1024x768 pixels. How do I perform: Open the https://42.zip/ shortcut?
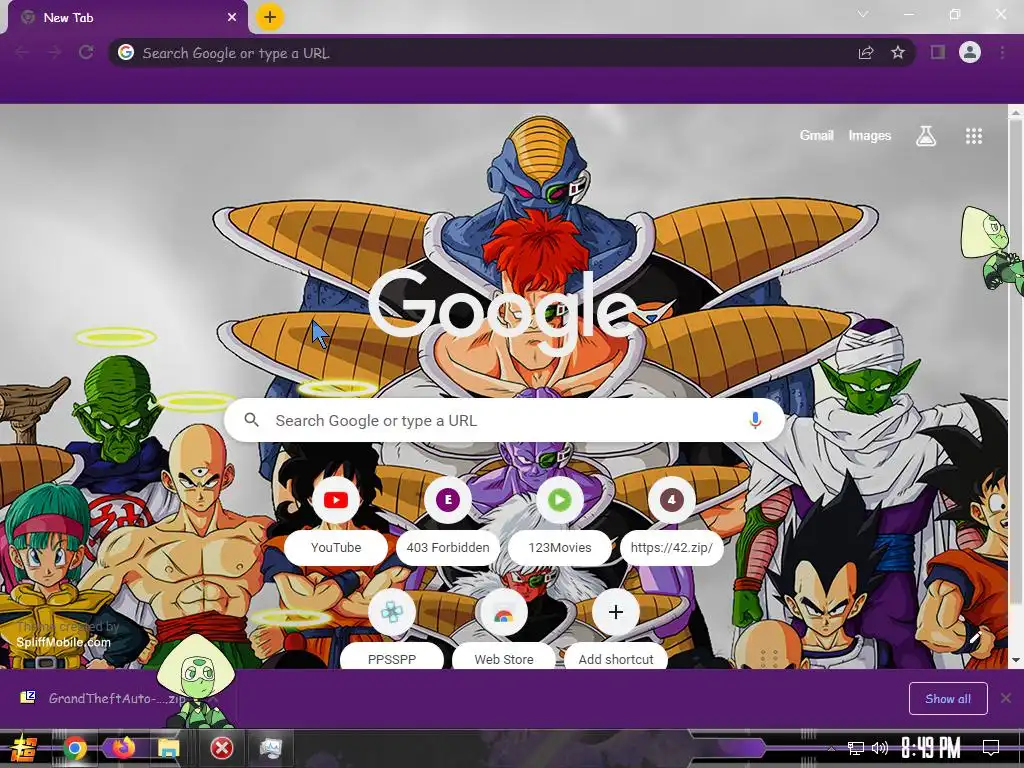coord(671,520)
